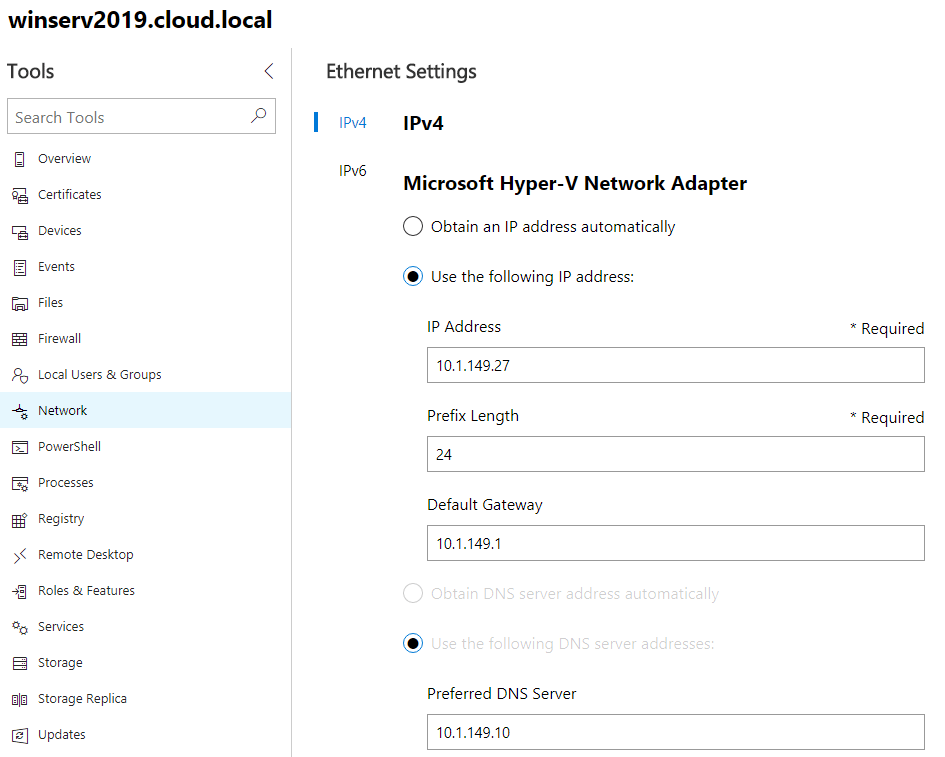Viewport: 945px width, 757px height.
Task: Click the Updates icon in the sidebar
Action: pyautogui.click(x=19, y=735)
